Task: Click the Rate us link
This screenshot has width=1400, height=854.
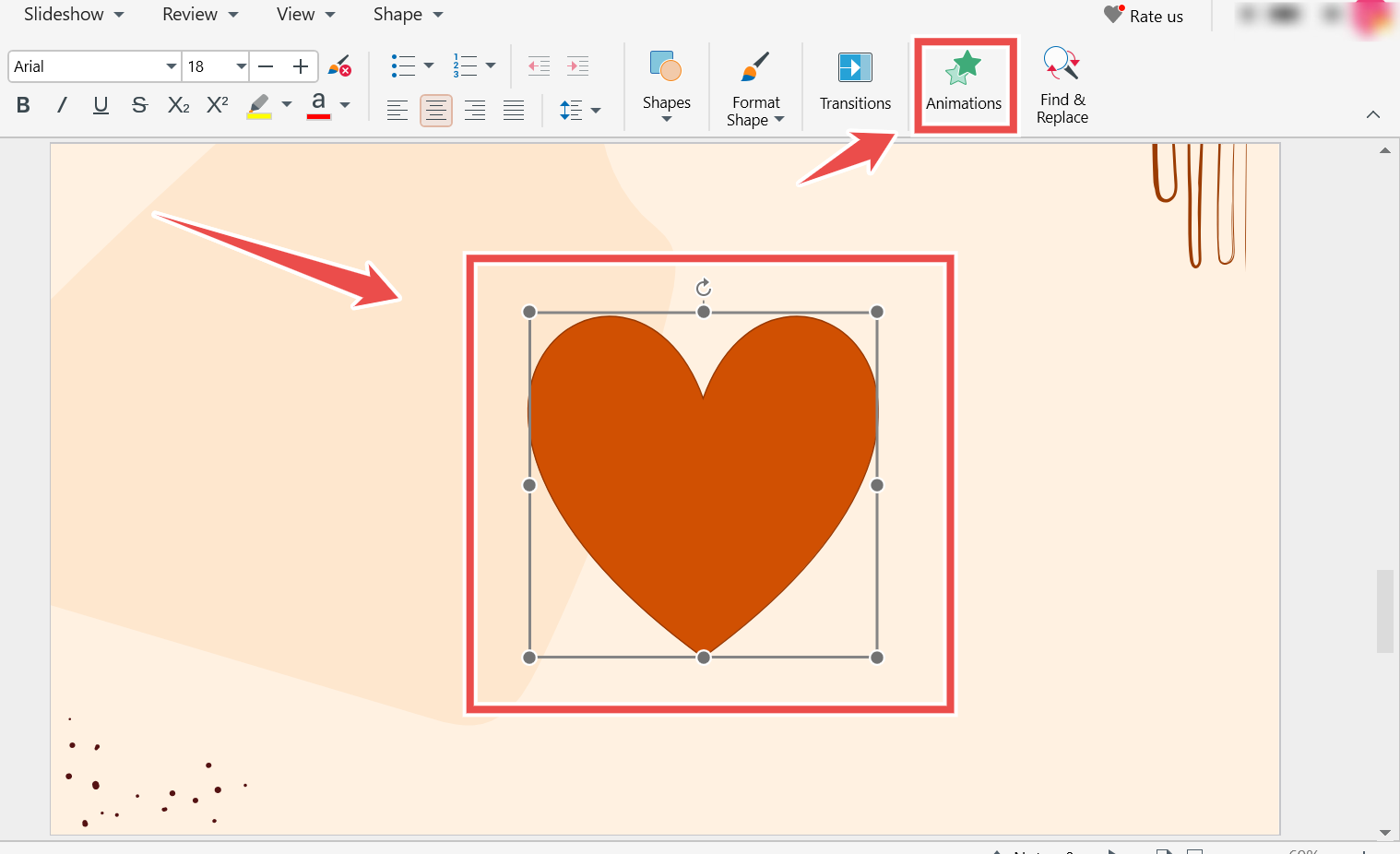Action: coord(1145,16)
